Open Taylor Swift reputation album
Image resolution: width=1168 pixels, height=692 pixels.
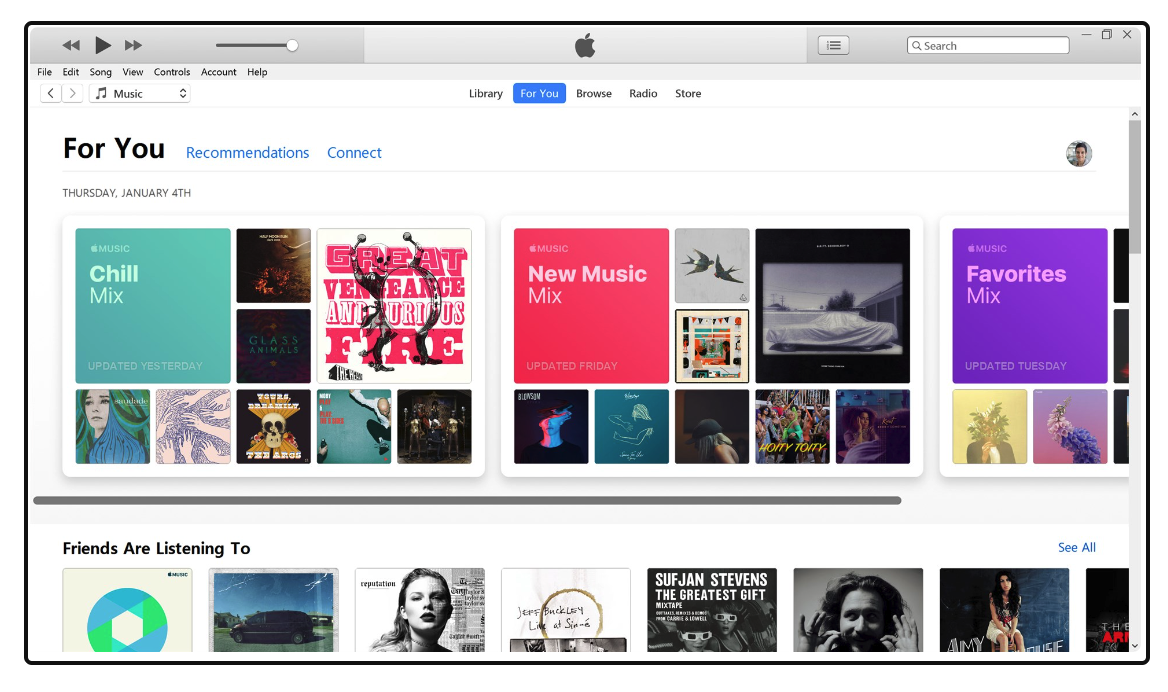pos(420,610)
